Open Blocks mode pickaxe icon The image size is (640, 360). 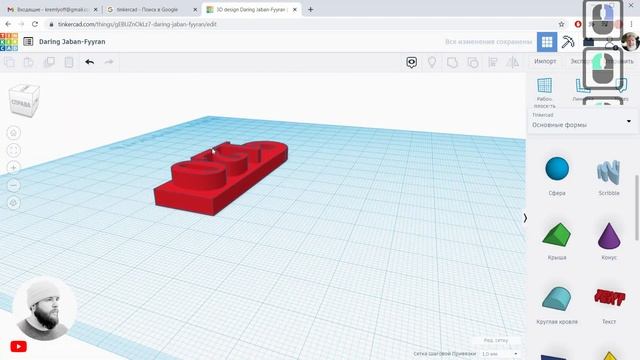pos(568,42)
